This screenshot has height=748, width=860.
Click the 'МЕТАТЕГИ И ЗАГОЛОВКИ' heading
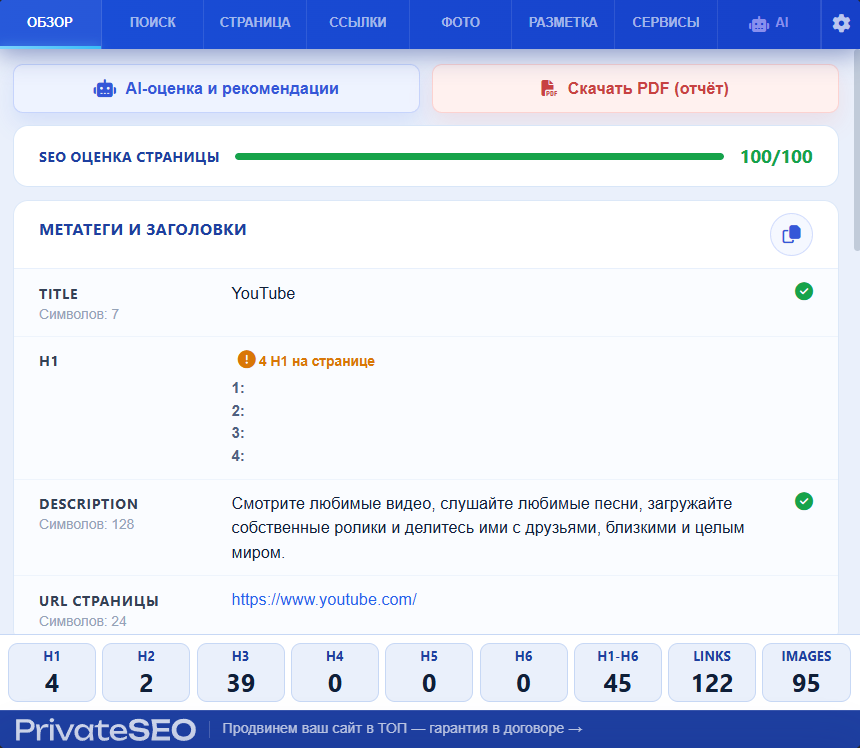(143, 229)
